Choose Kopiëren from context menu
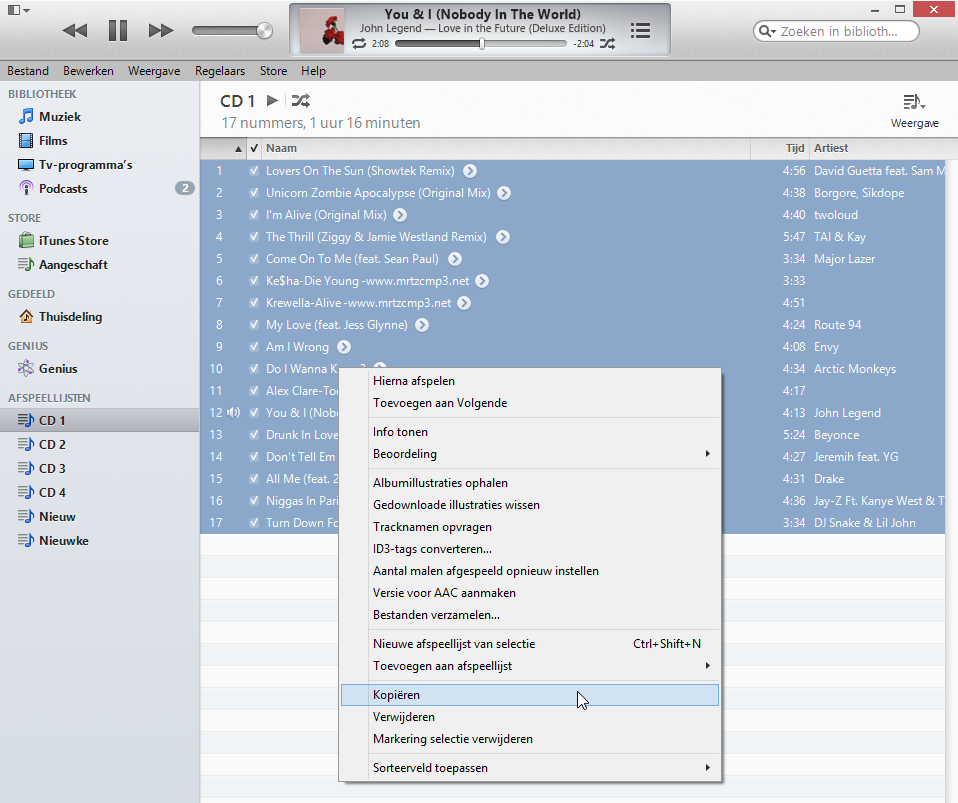Viewport: 958px width, 803px height. [x=530, y=695]
